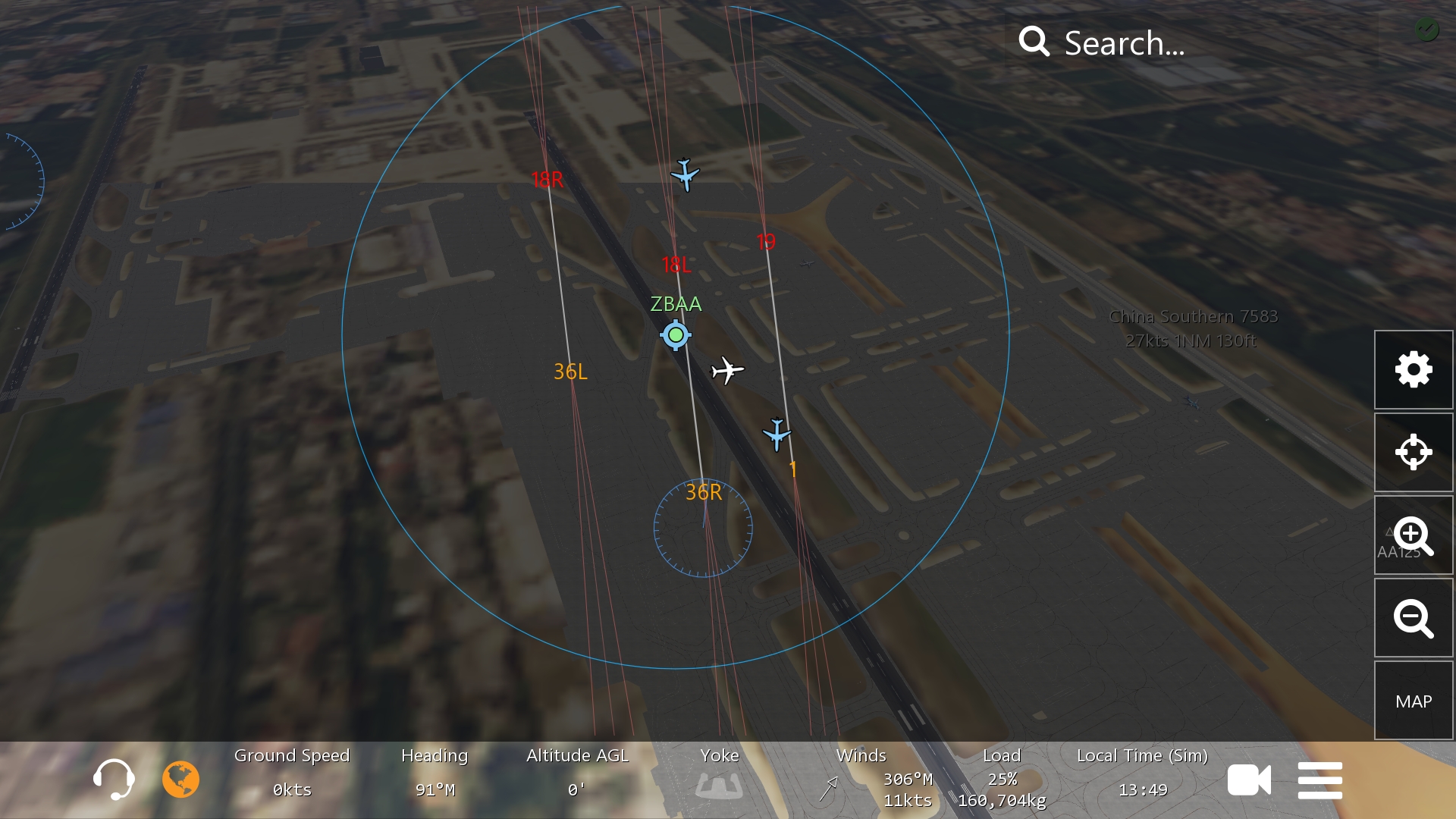The height and width of the screenshot is (819, 1456).
Task: Zoom out using the magnifier minus button
Action: [1414, 618]
